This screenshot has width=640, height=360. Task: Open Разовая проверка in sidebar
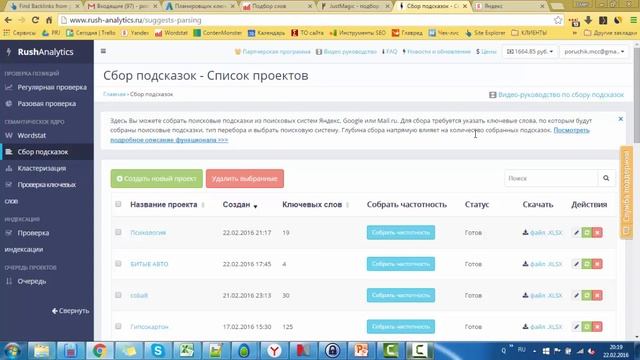(47, 104)
